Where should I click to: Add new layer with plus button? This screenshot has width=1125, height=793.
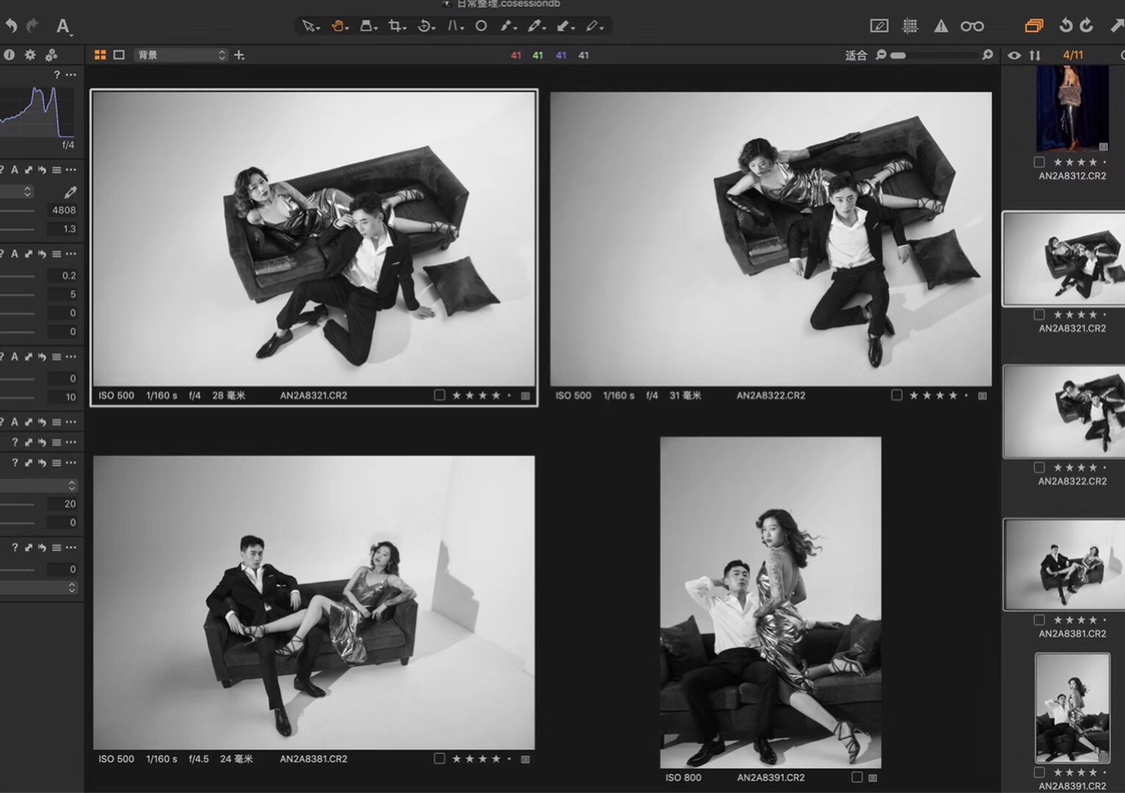[x=239, y=55]
